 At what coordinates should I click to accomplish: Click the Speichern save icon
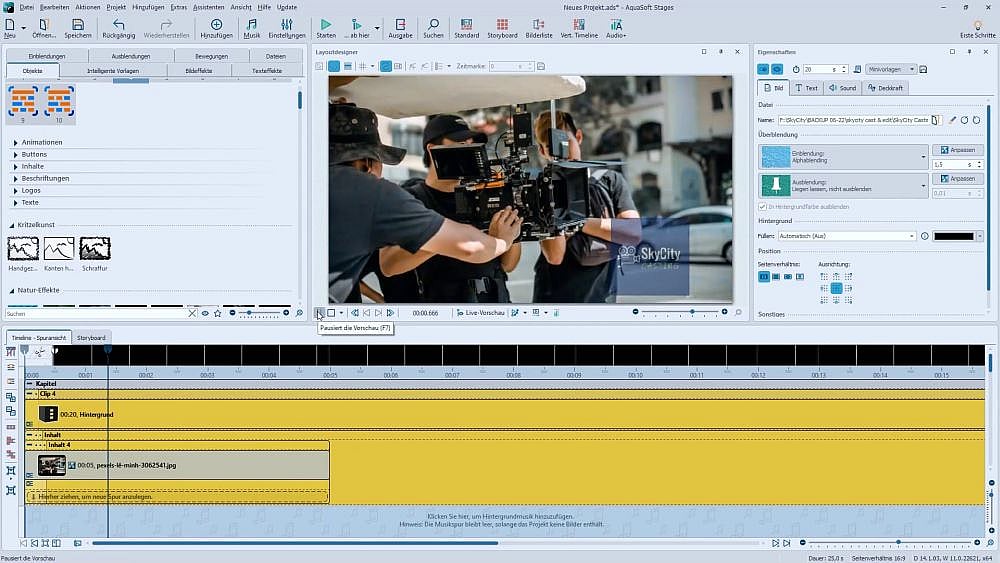point(78,25)
